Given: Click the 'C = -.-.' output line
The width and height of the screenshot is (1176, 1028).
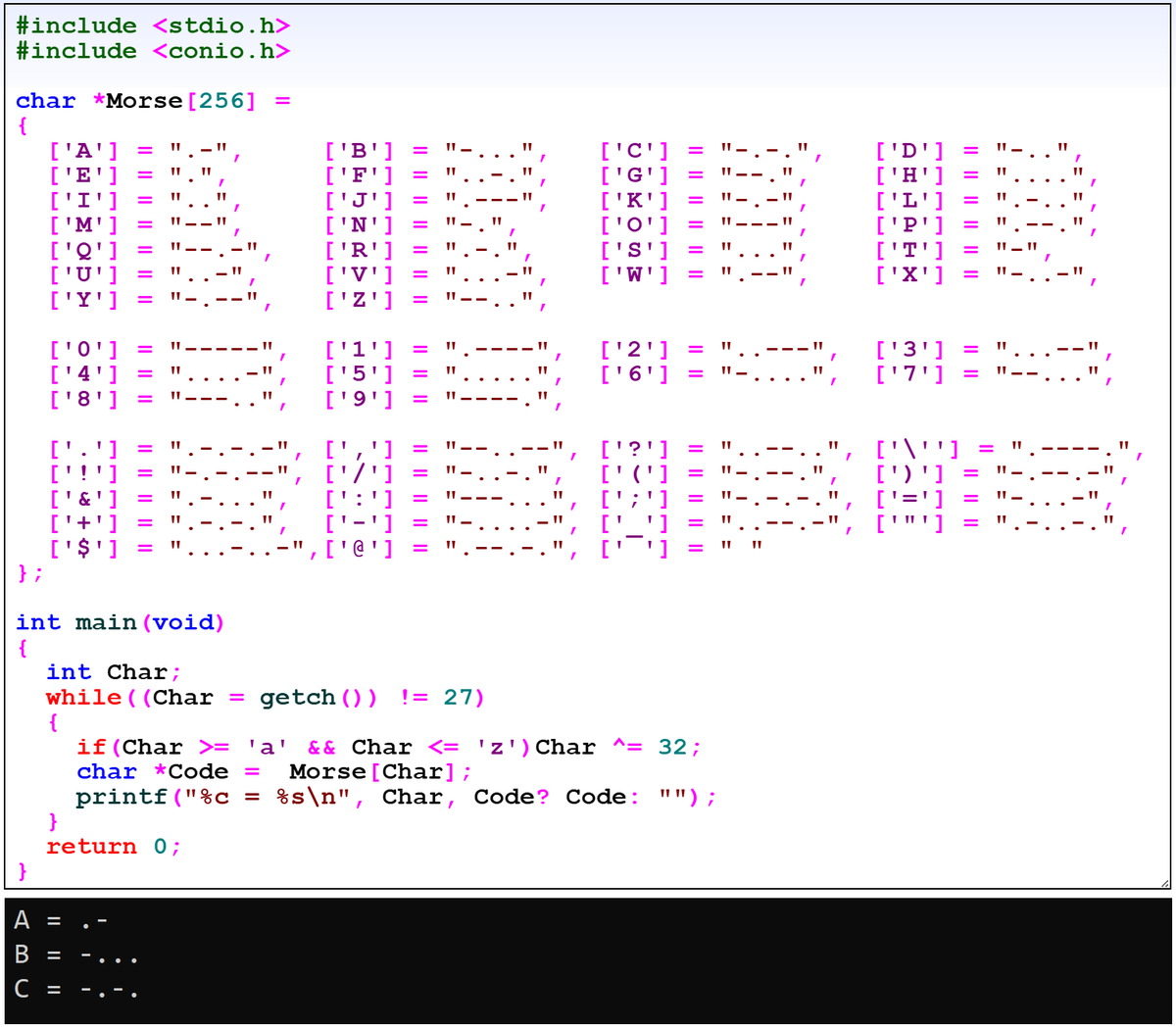Looking at the screenshot, I should pyautogui.click(x=76, y=990).
